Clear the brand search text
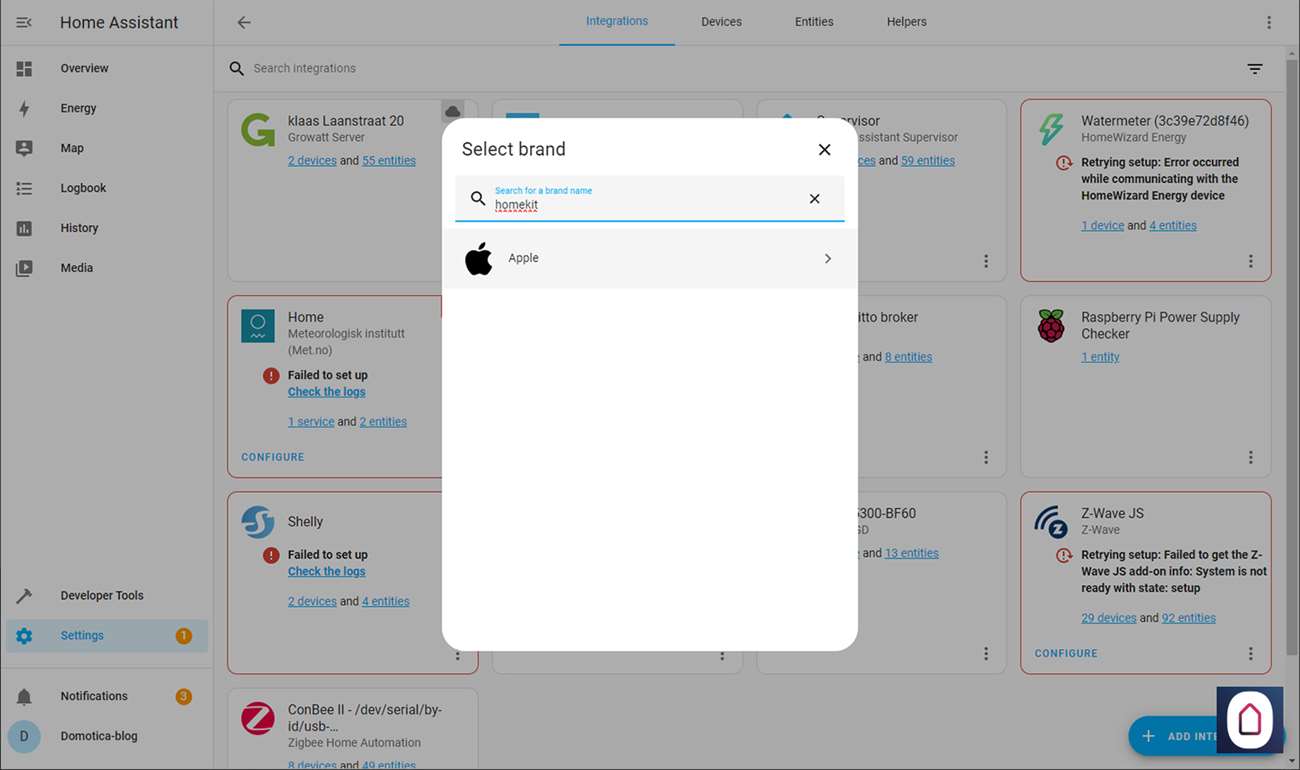1300x770 pixels. [814, 199]
